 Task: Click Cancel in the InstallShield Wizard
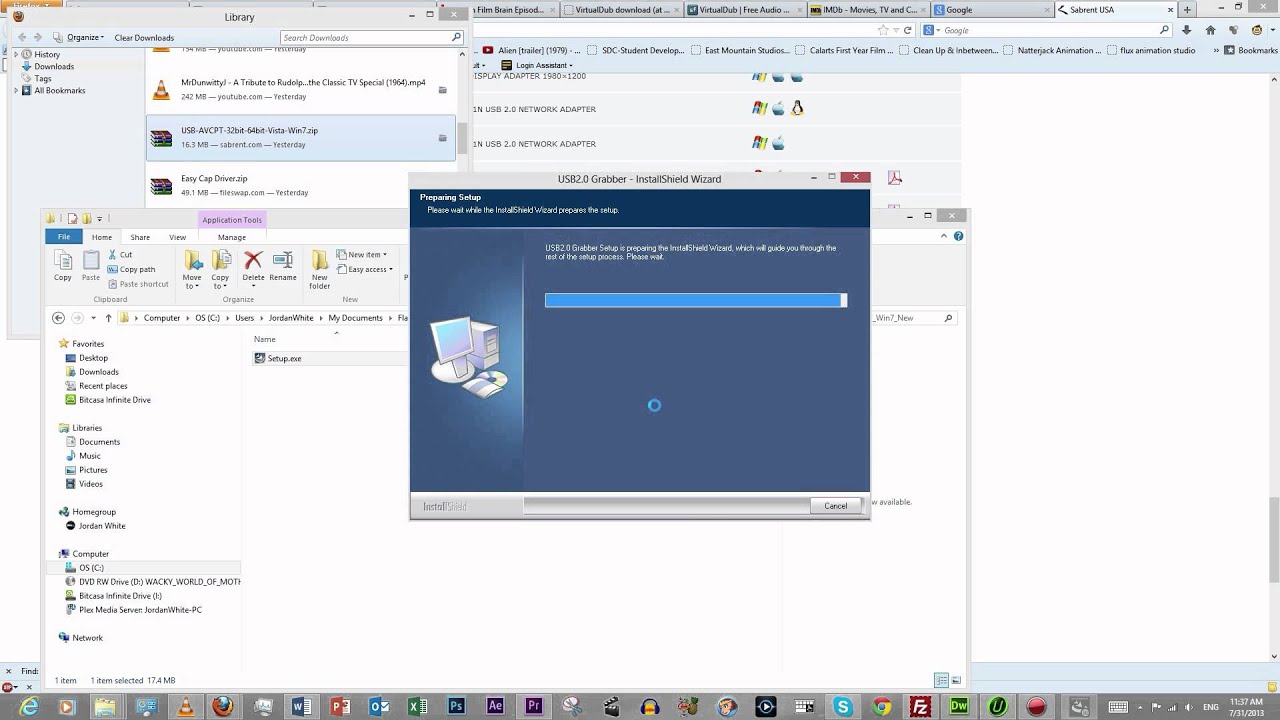pyautogui.click(x=835, y=506)
